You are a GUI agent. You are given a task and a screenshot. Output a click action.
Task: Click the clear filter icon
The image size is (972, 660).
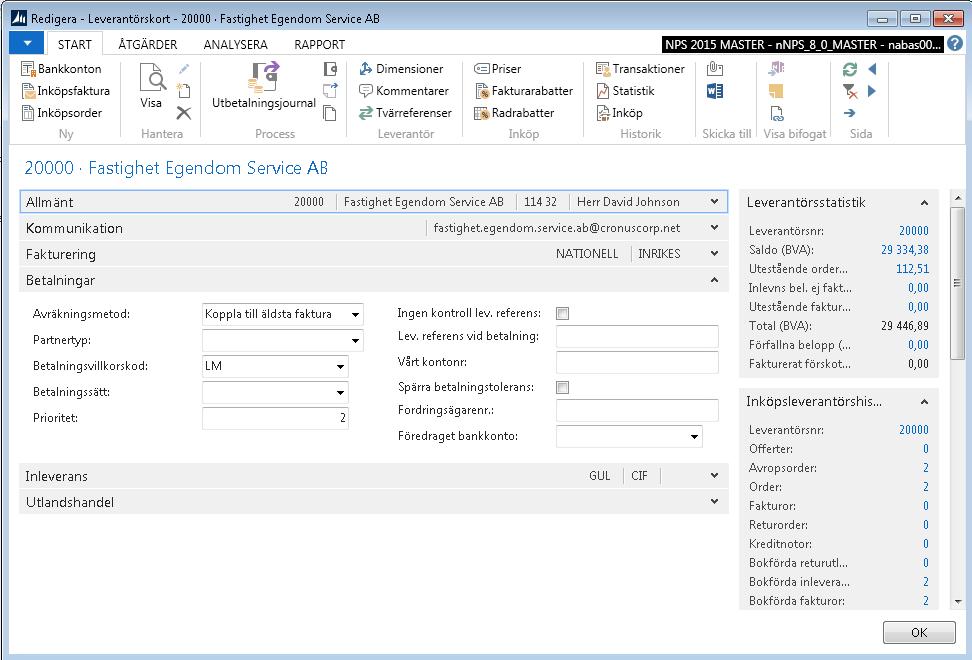(850, 92)
